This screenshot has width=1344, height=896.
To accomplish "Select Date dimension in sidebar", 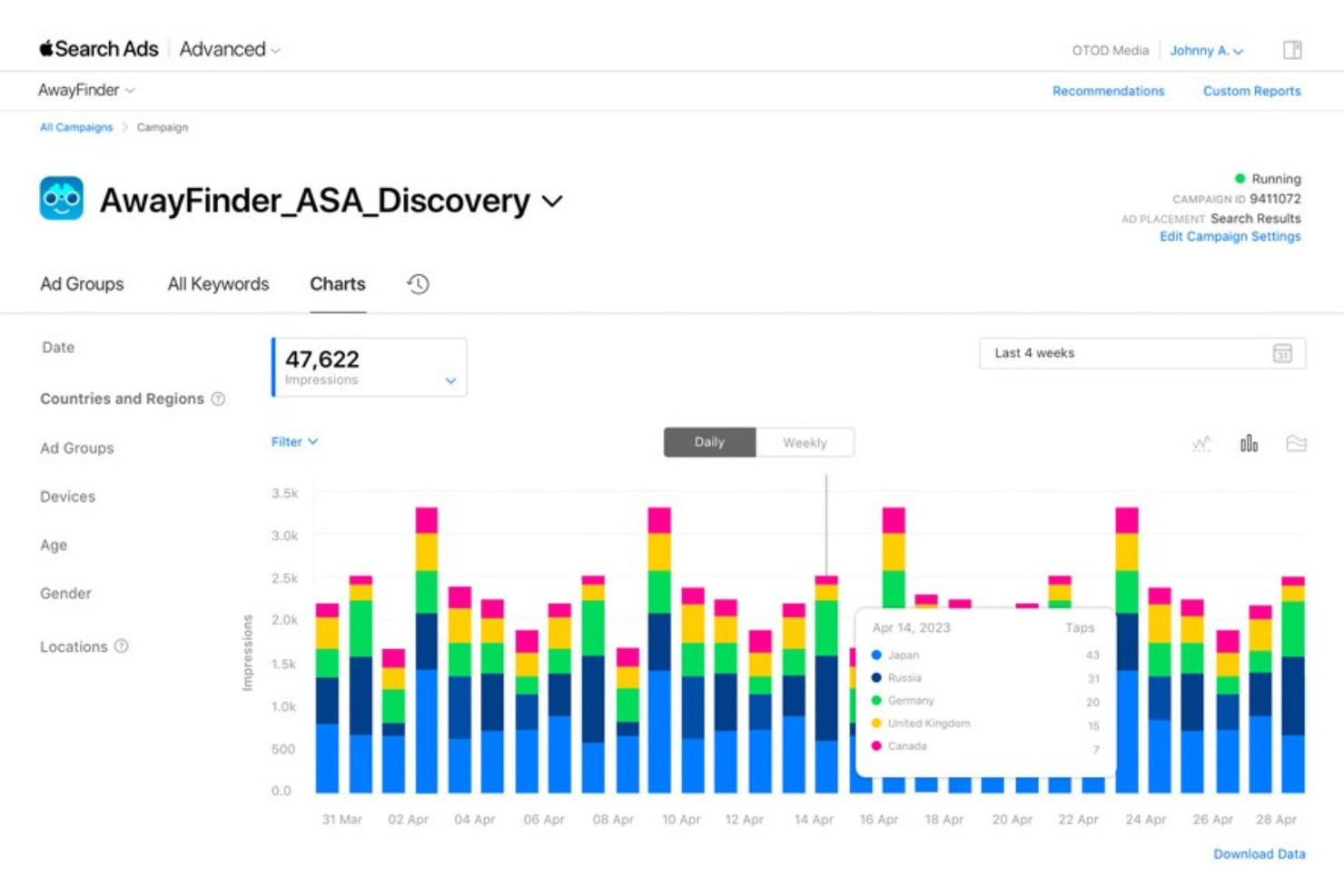I will point(58,347).
